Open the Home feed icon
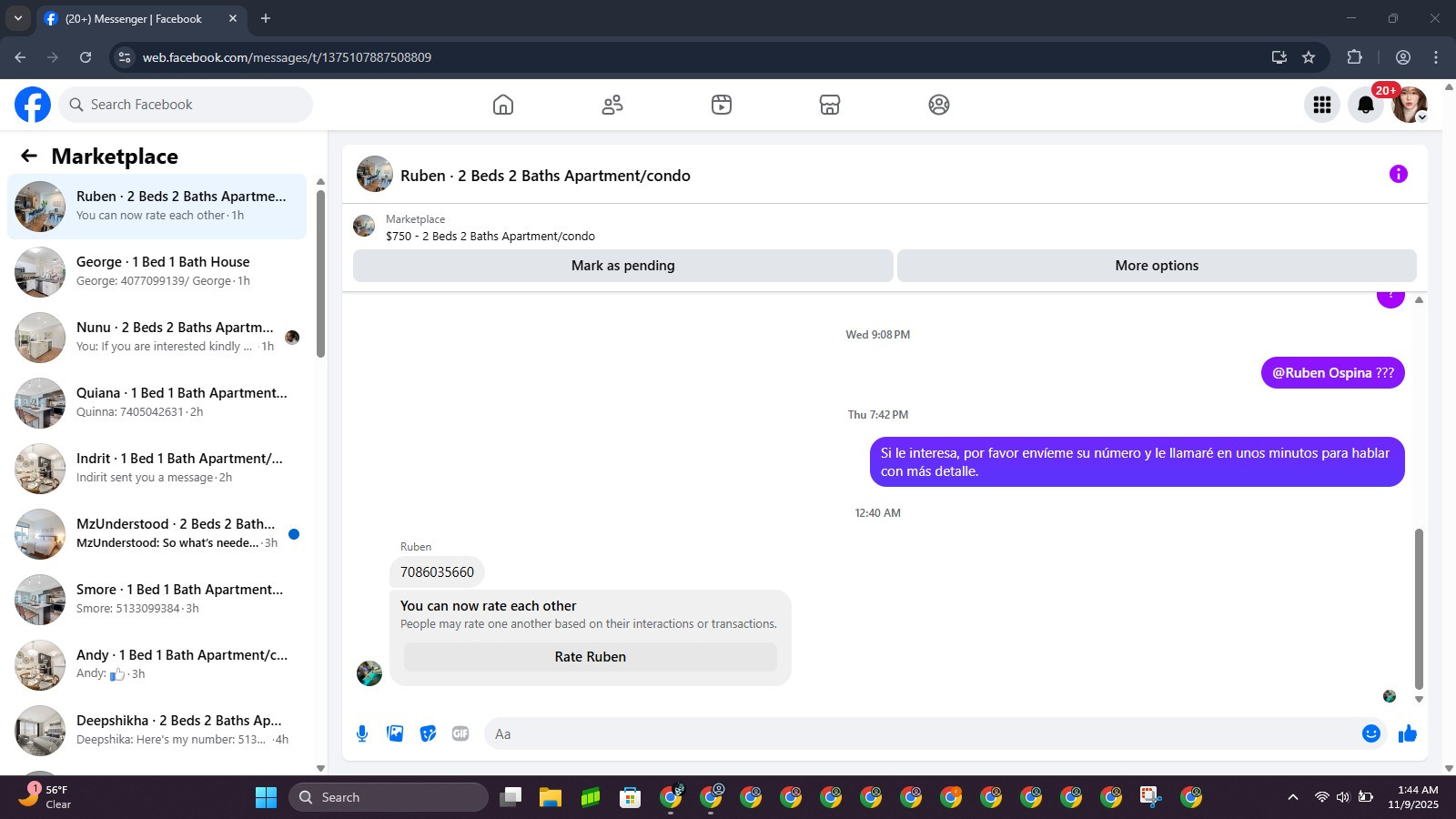The width and height of the screenshot is (1456, 819). pyautogui.click(x=503, y=105)
